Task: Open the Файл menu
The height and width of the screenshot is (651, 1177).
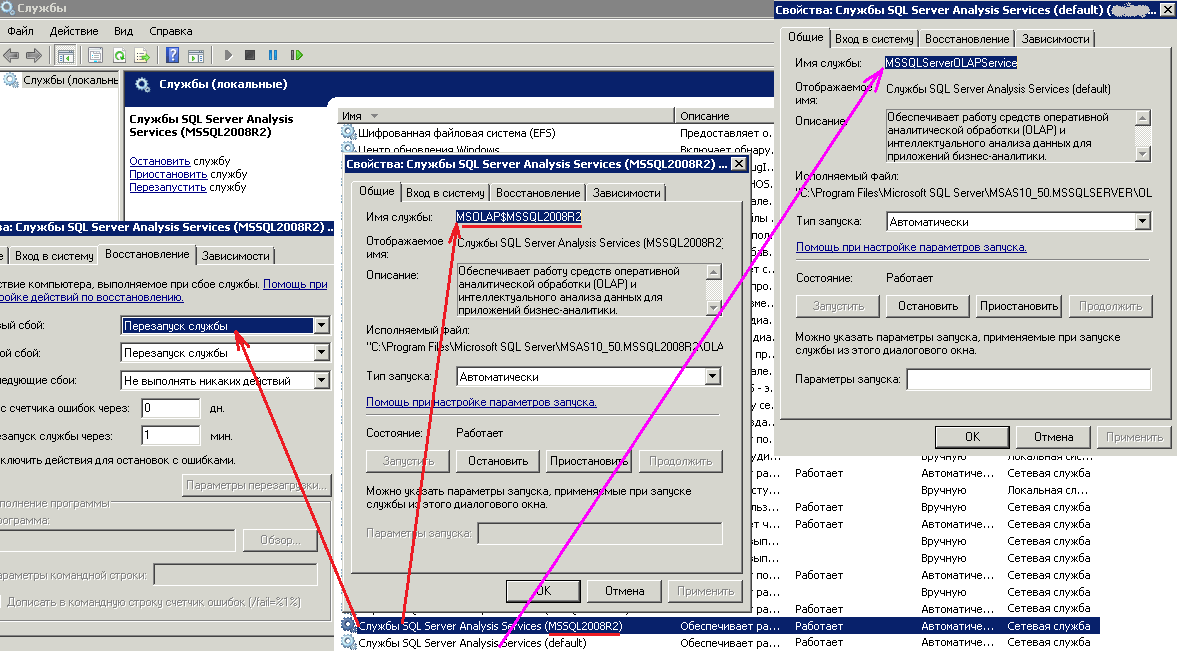Action: (20, 31)
